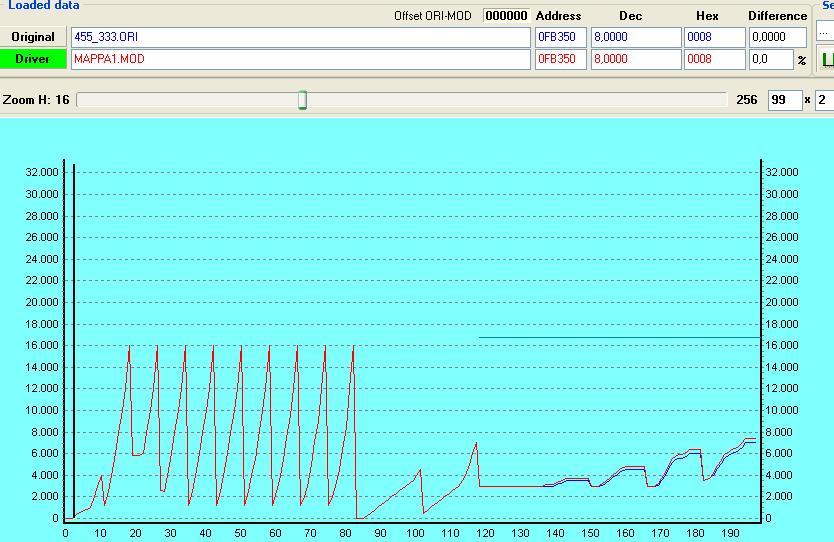Click the Original address field 0FB350

point(561,37)
